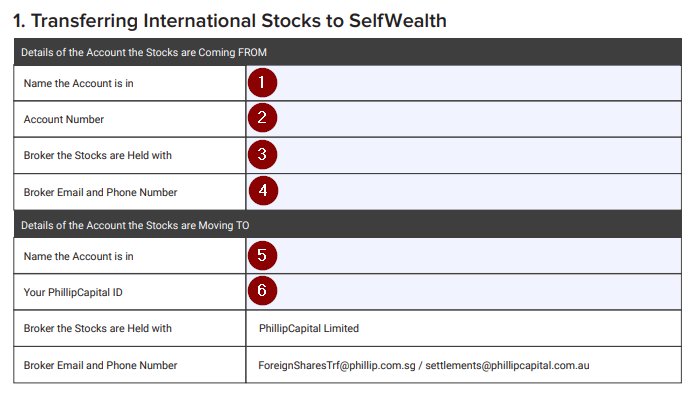Focus the Your PhillipCapital ID input field
Screen dimensions: 695x397
[464, 292]
